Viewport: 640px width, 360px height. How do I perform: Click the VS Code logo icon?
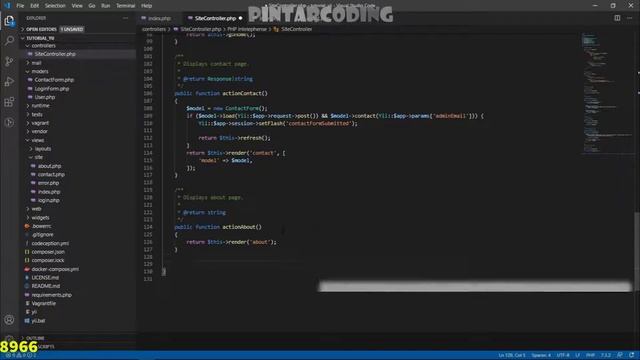click(x=7, y=6)
